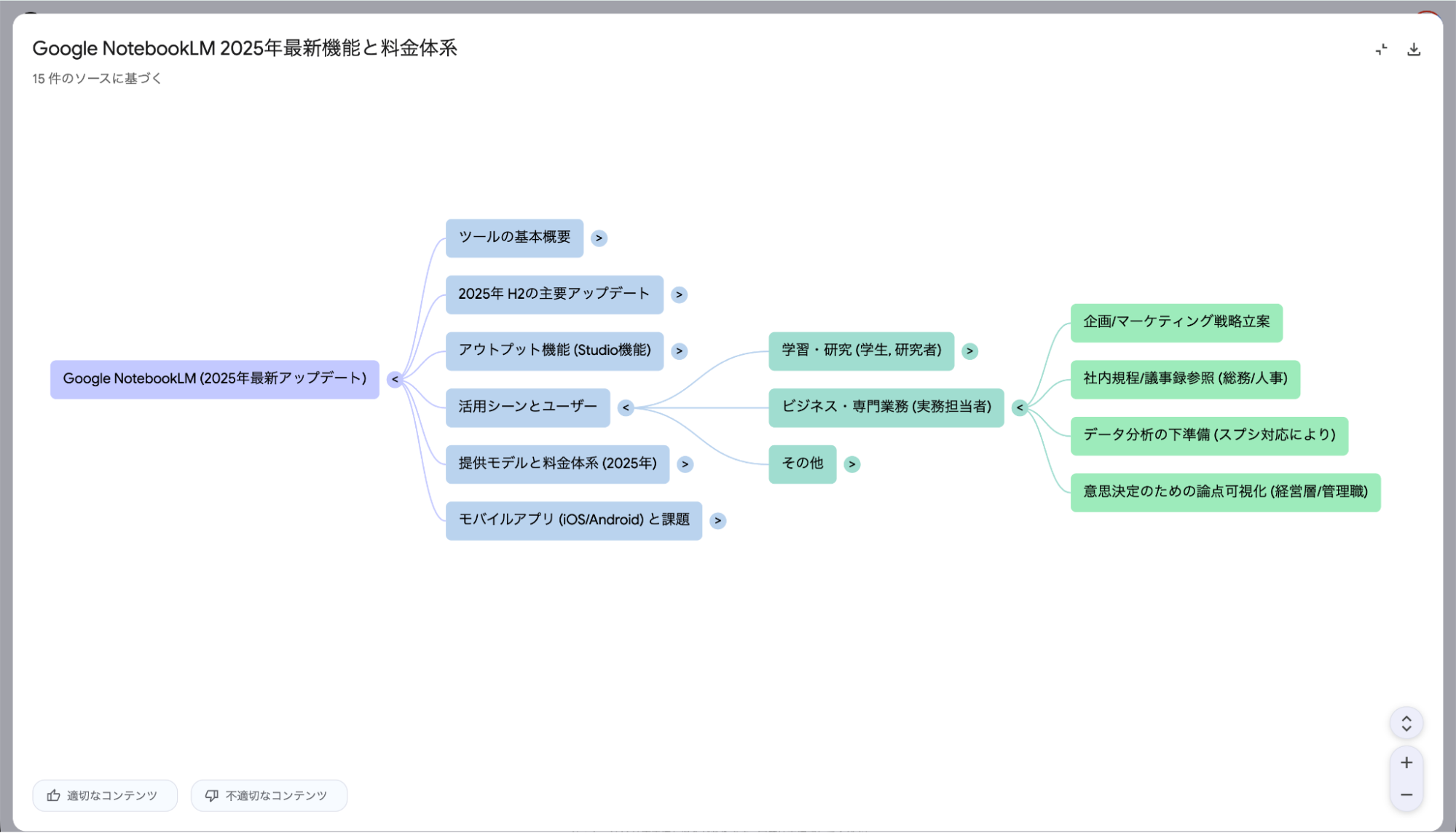1456x833 pixels.
Task: Expand the その他 node
Action: click(x=852, y=464)
